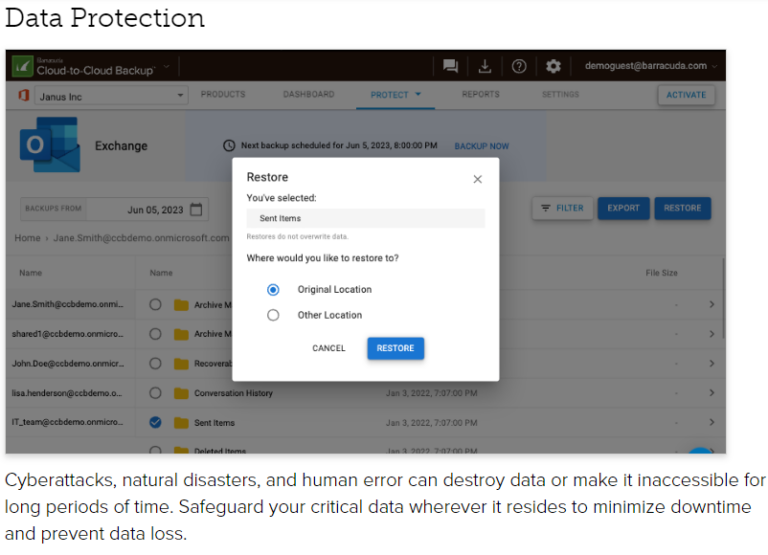Select the Other Location radio button

pos(273,315)
